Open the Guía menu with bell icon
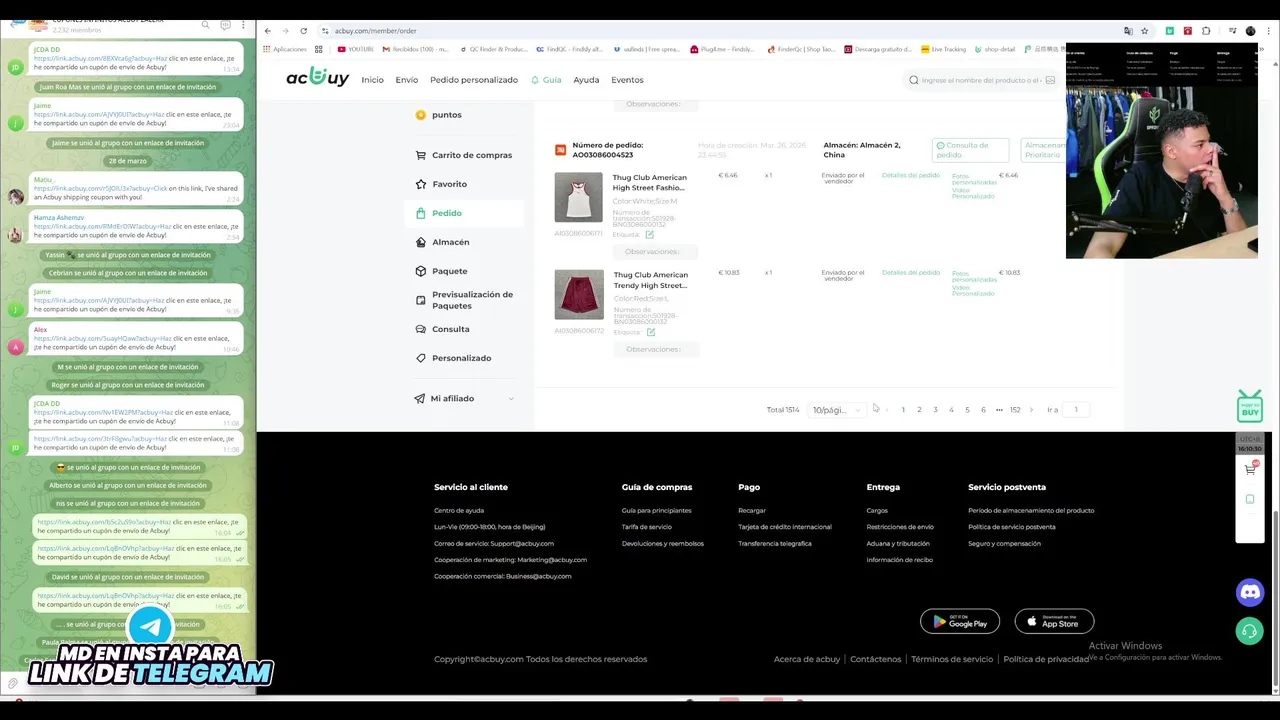This screenshot has height=720, width=1280. coord(546,80)
